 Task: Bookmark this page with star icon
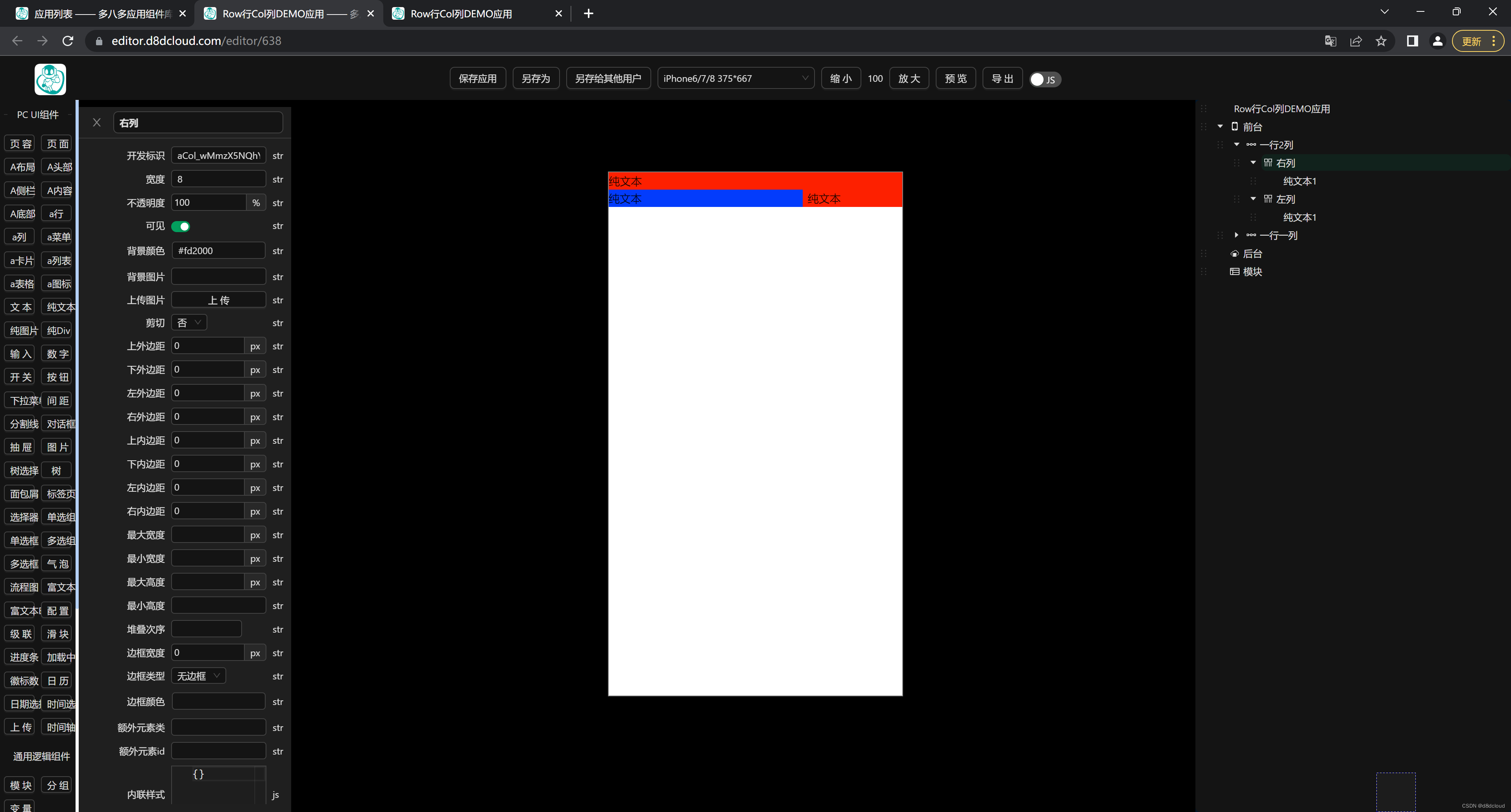pos(1381,41)
